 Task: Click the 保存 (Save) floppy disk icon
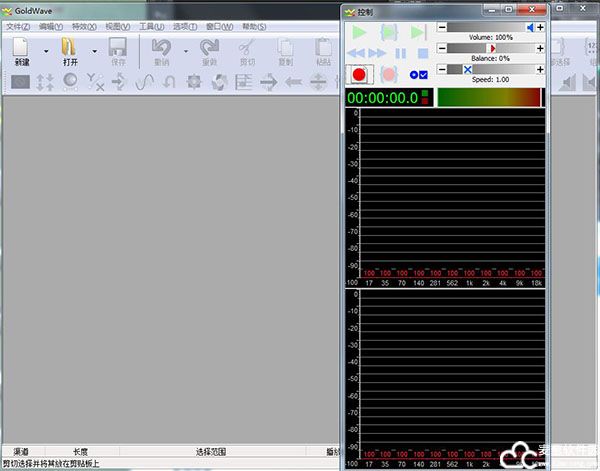[x=117, y=47]
